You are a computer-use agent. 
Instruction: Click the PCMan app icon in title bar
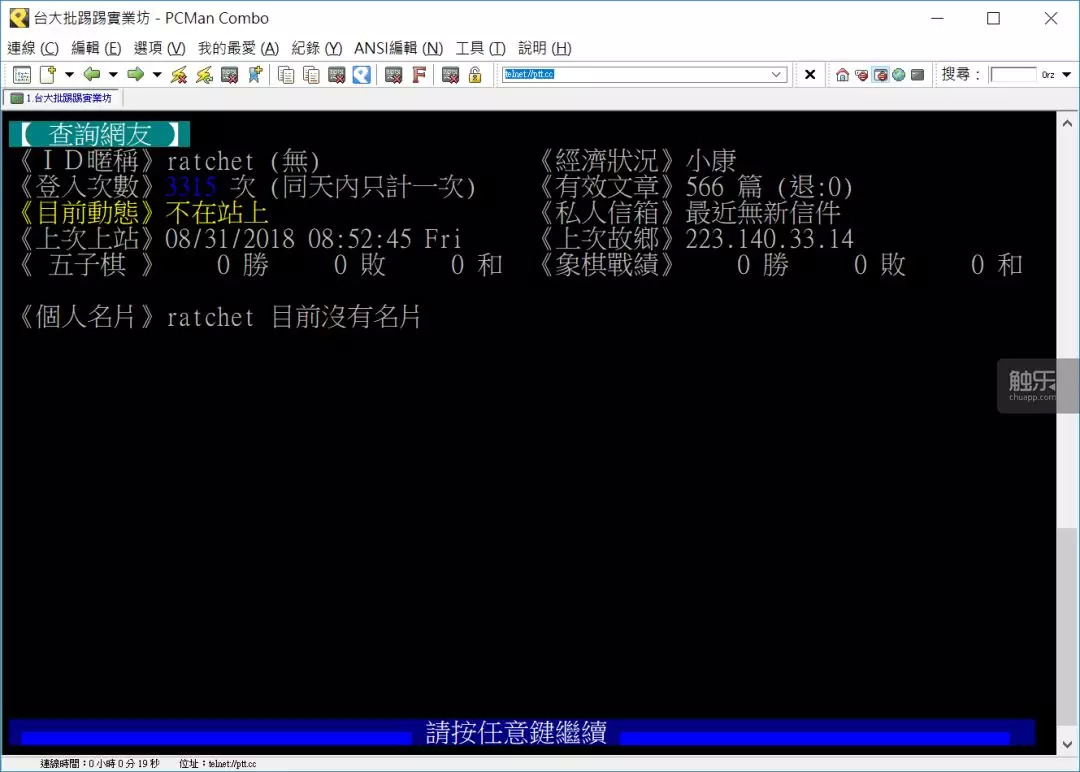coord(19,18)
